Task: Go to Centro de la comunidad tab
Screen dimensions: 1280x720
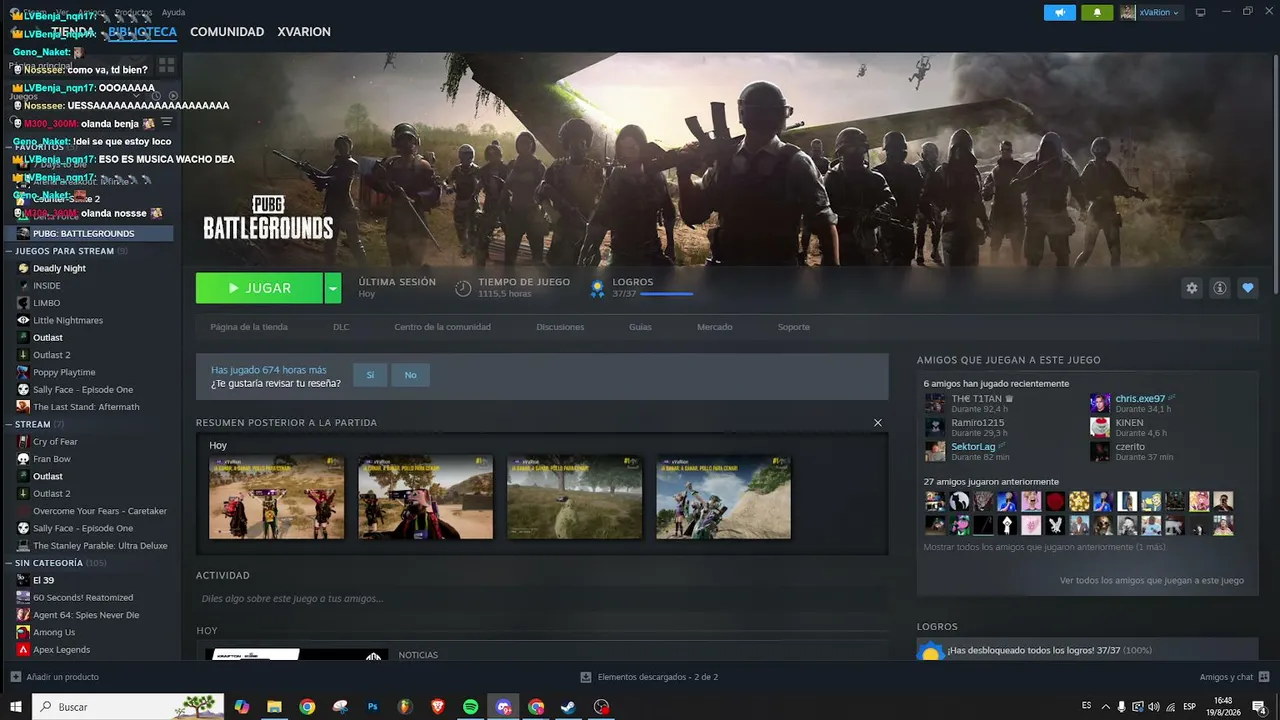Action: 442,327
